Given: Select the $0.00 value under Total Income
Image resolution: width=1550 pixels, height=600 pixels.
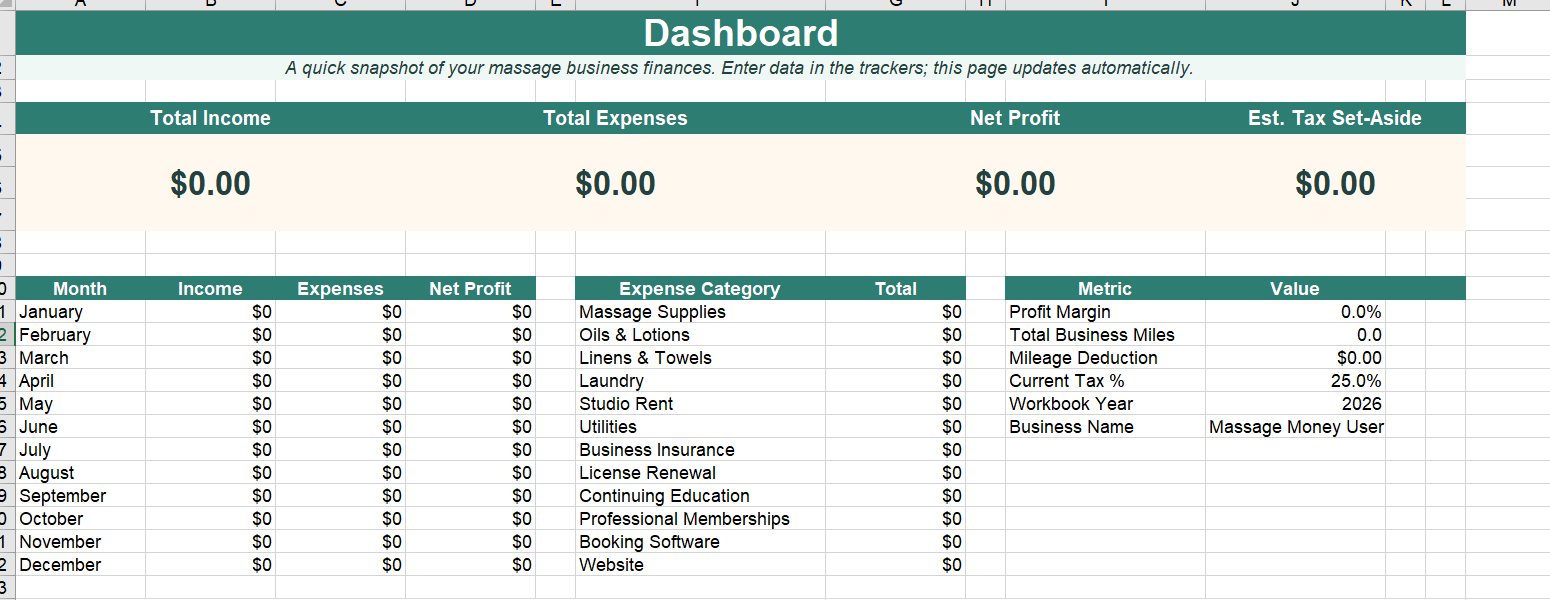Looking at the screenshot, I should [x=210, y=183].
